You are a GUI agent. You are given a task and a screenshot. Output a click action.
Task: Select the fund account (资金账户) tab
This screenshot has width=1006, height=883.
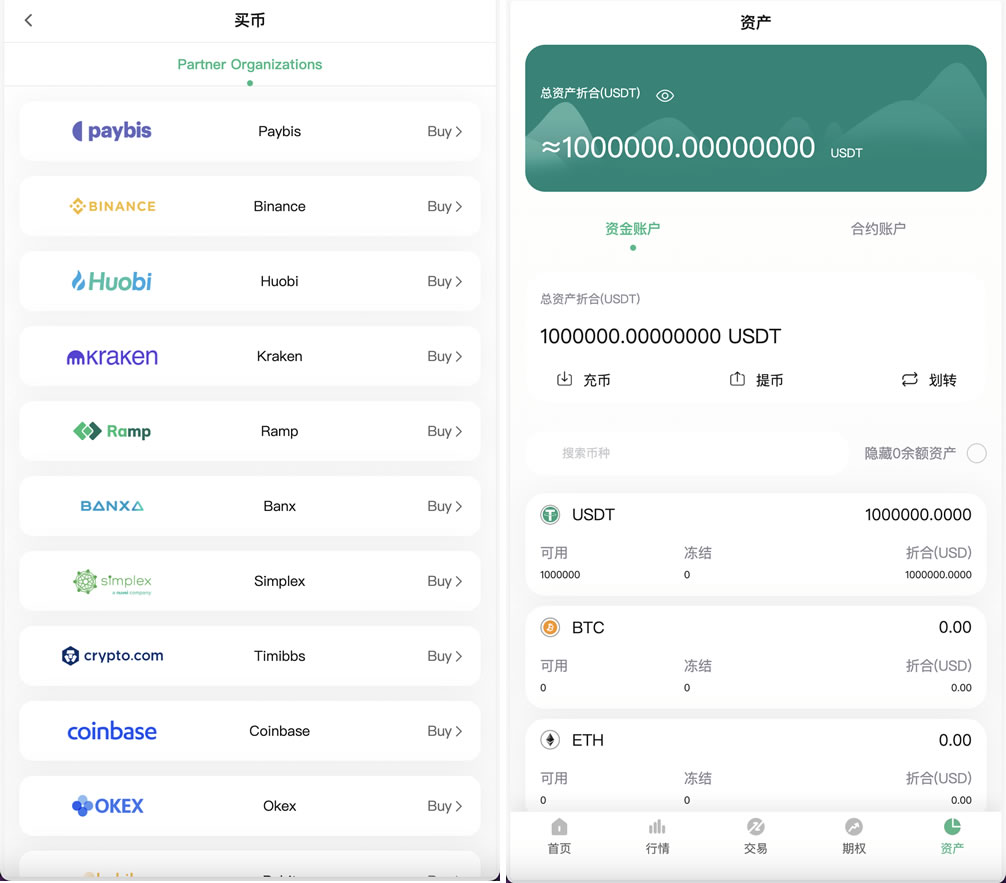coord(632,229)
